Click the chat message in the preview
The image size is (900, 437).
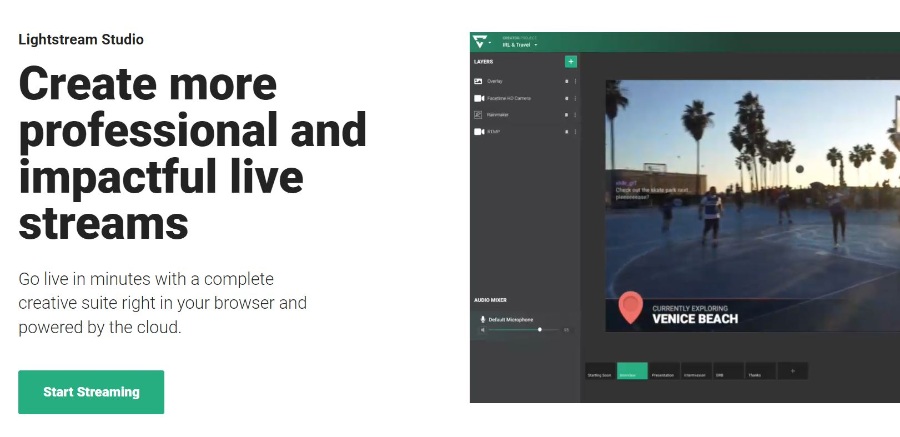(653, 190)
